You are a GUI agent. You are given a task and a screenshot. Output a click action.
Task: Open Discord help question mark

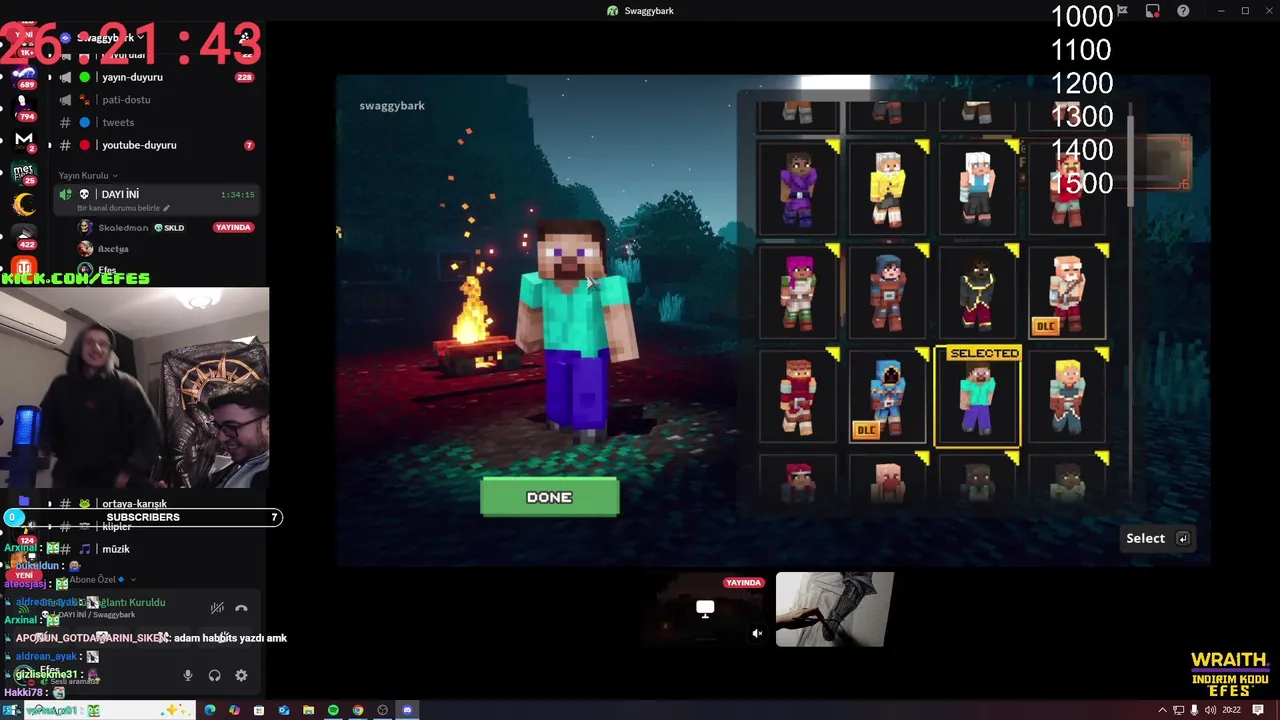[1183, 11]
